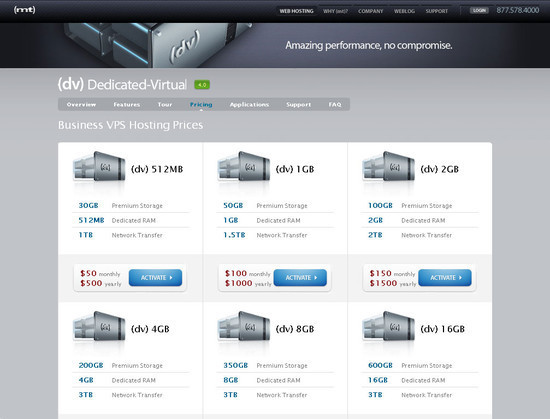
Task: Click the (mt) logo in header
Action: click(x=25, y=10)
